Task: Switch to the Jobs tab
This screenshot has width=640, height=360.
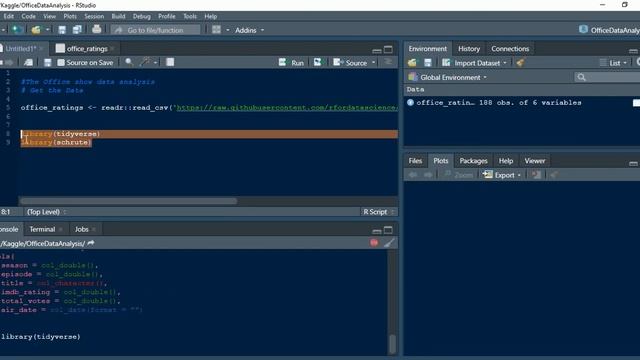Action: coord(81,229)
